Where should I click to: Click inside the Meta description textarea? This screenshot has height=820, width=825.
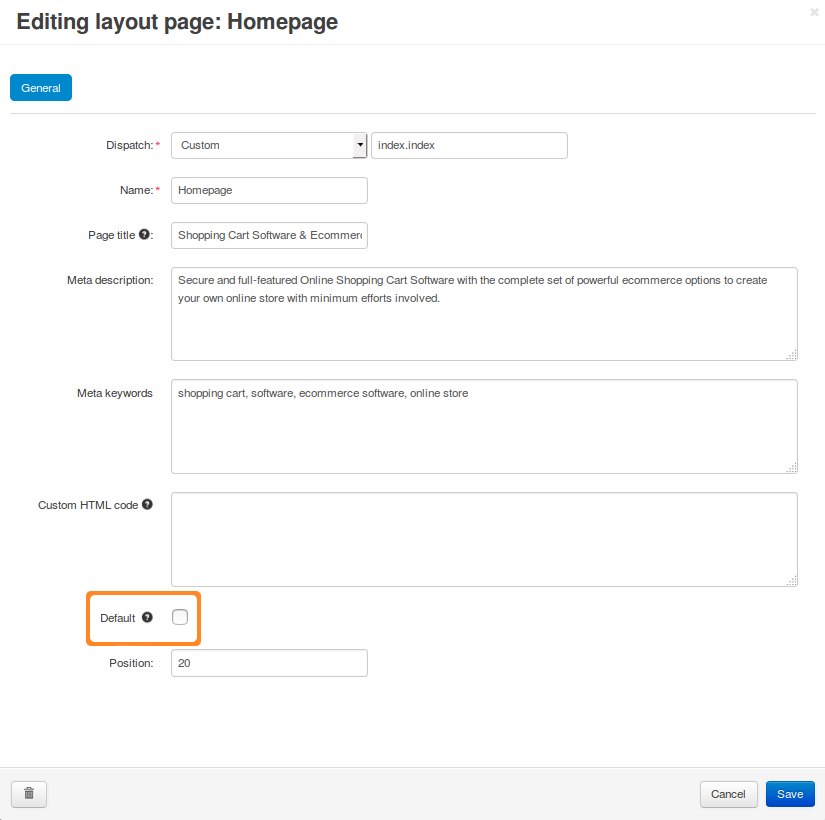coord(484,314)
